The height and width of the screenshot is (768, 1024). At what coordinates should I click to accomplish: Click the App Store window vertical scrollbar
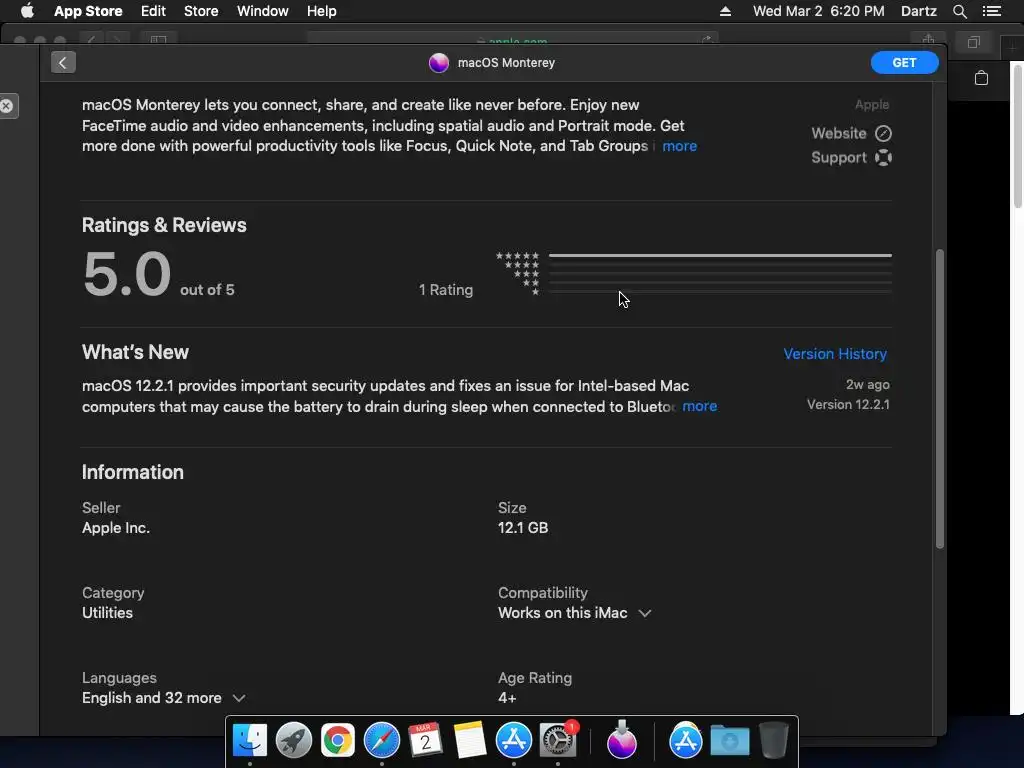[x=940, y=398]
